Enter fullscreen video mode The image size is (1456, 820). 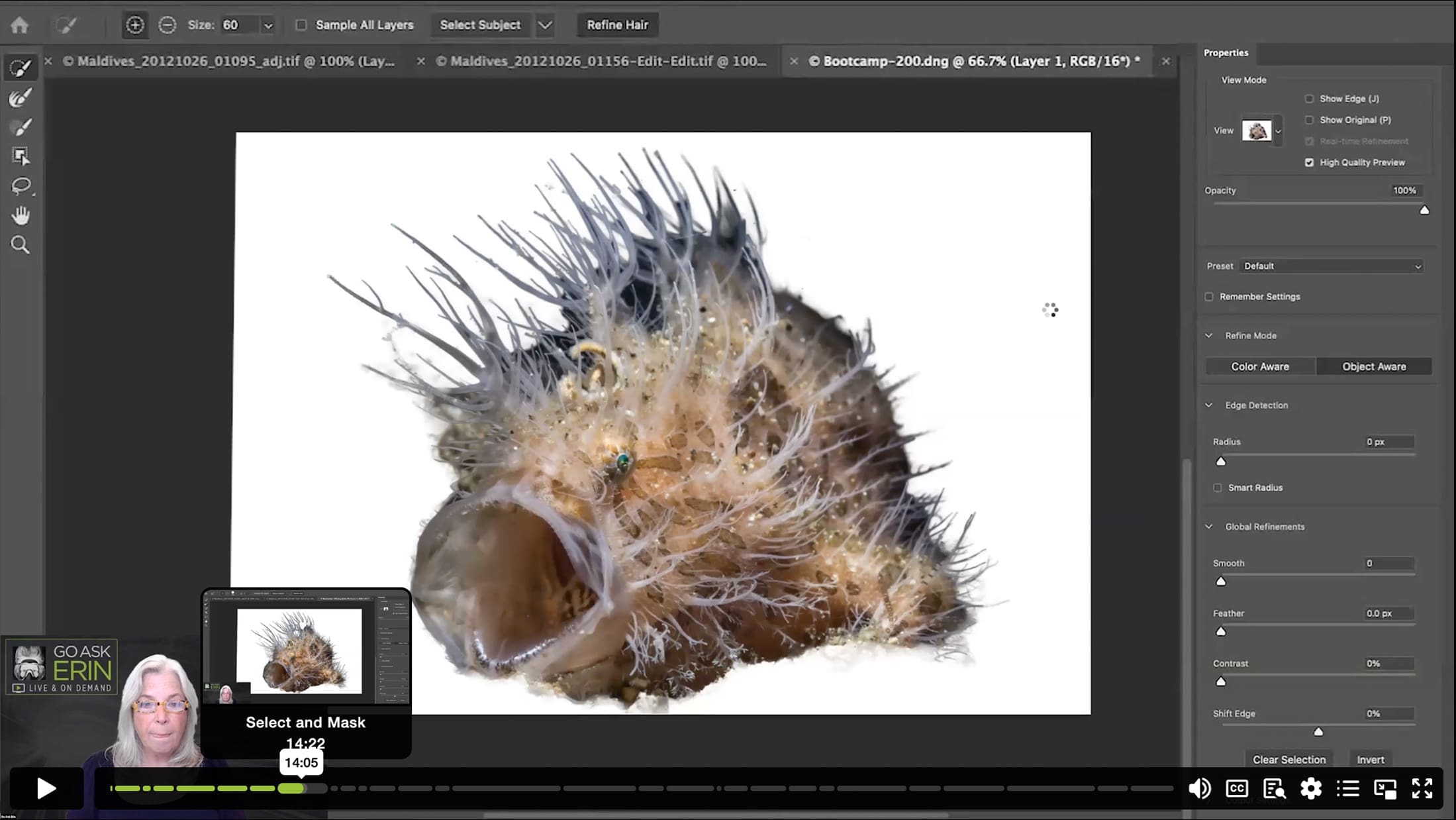coord(1422,788)
